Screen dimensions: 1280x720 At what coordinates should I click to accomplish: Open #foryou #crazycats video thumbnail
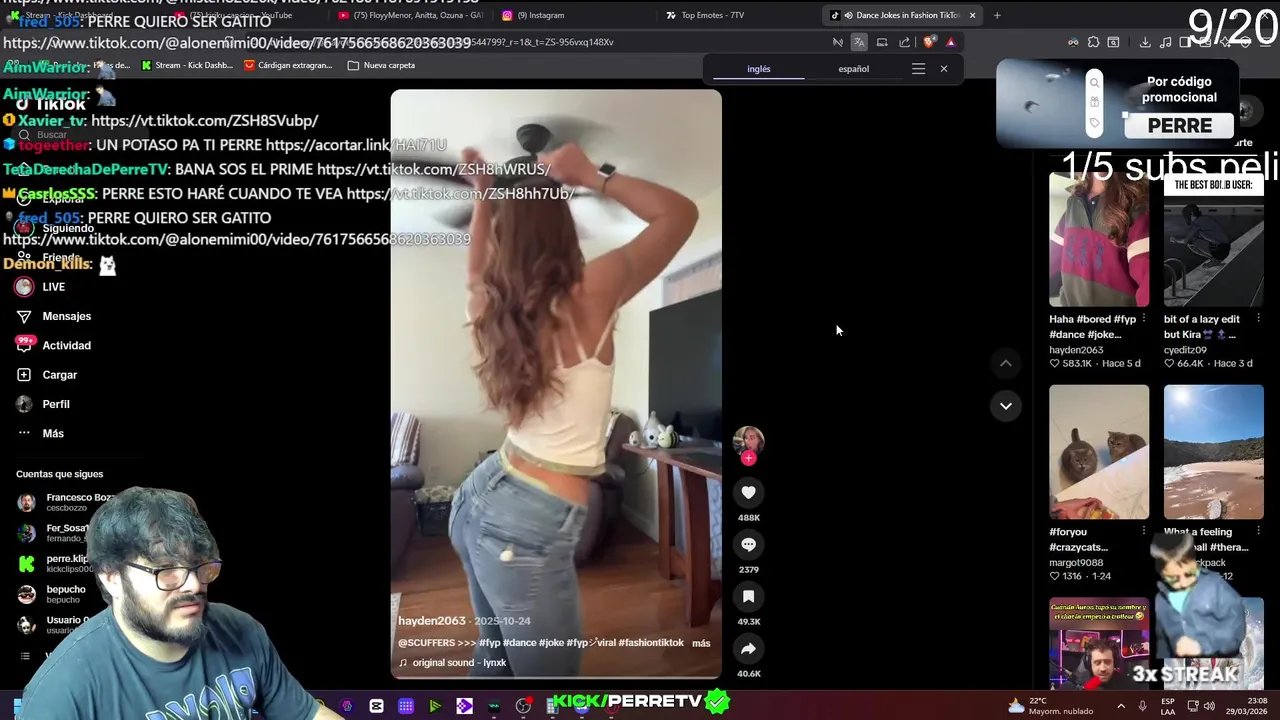pos(1099,452)
